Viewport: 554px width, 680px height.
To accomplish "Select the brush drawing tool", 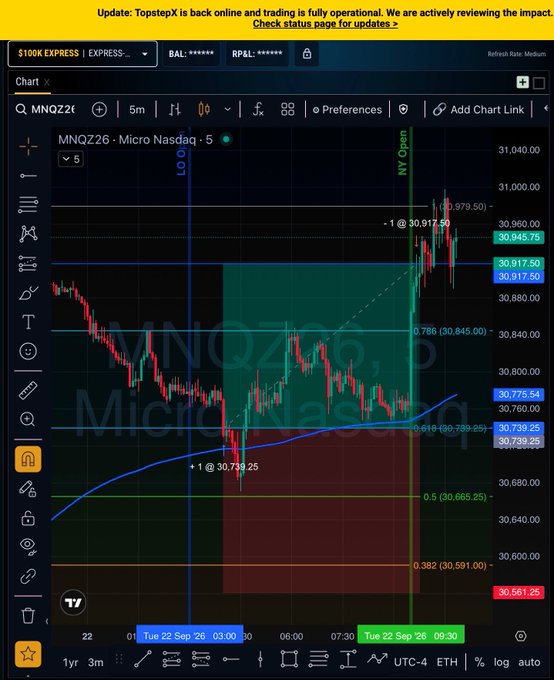I will (x=28, y=293).
